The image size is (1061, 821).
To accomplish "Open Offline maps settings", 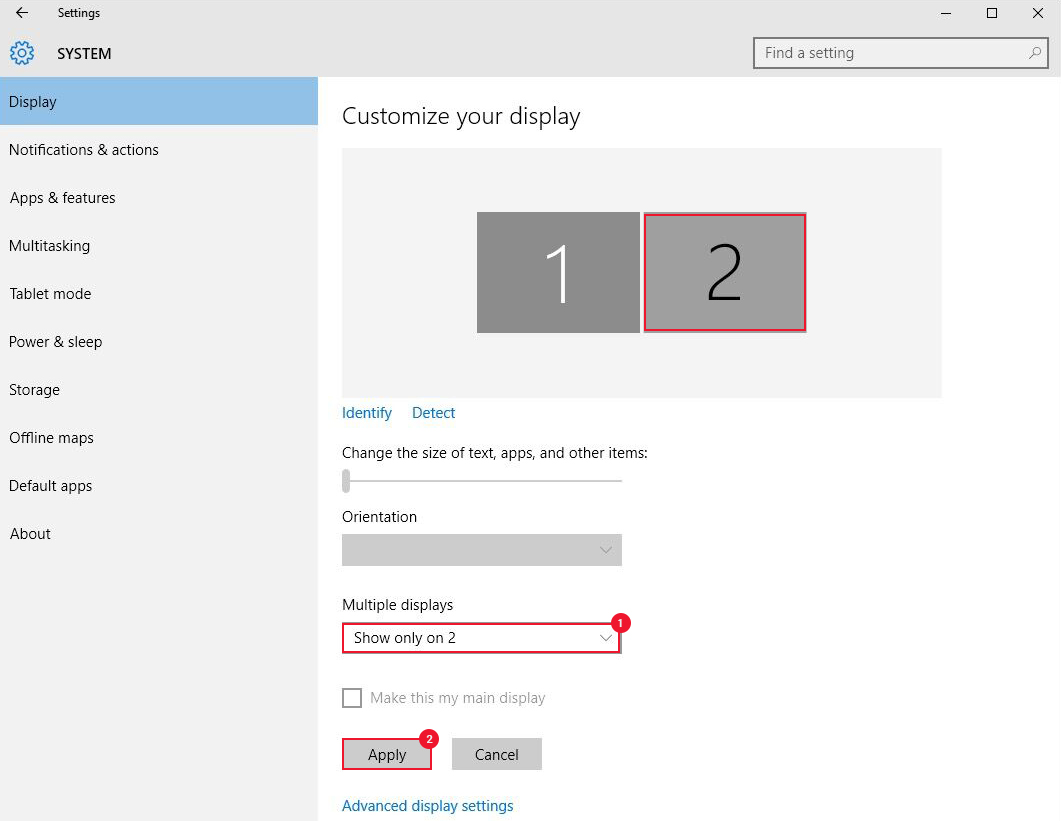I will pyautogui.click(x=159, y=438).
